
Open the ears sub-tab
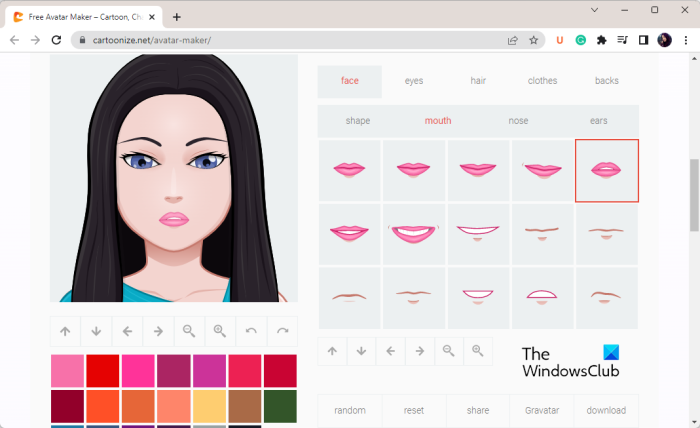point(599,121)
